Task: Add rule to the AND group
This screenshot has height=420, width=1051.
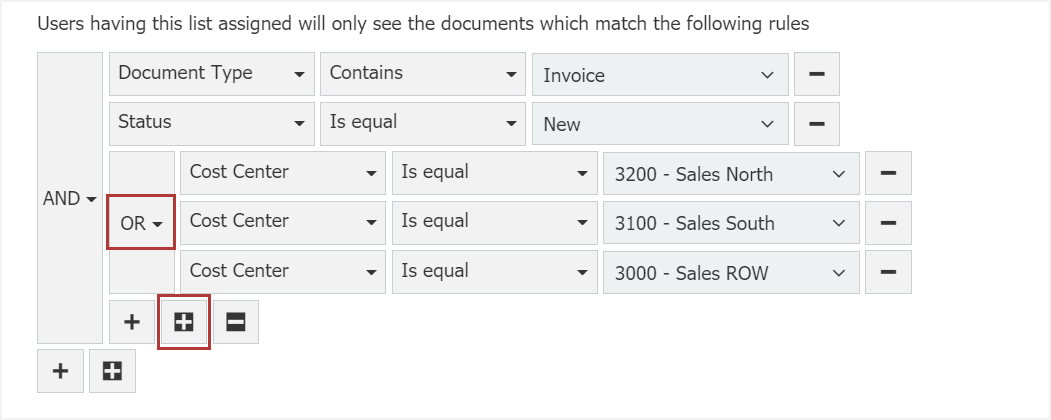Action: (x=60, y=371)
